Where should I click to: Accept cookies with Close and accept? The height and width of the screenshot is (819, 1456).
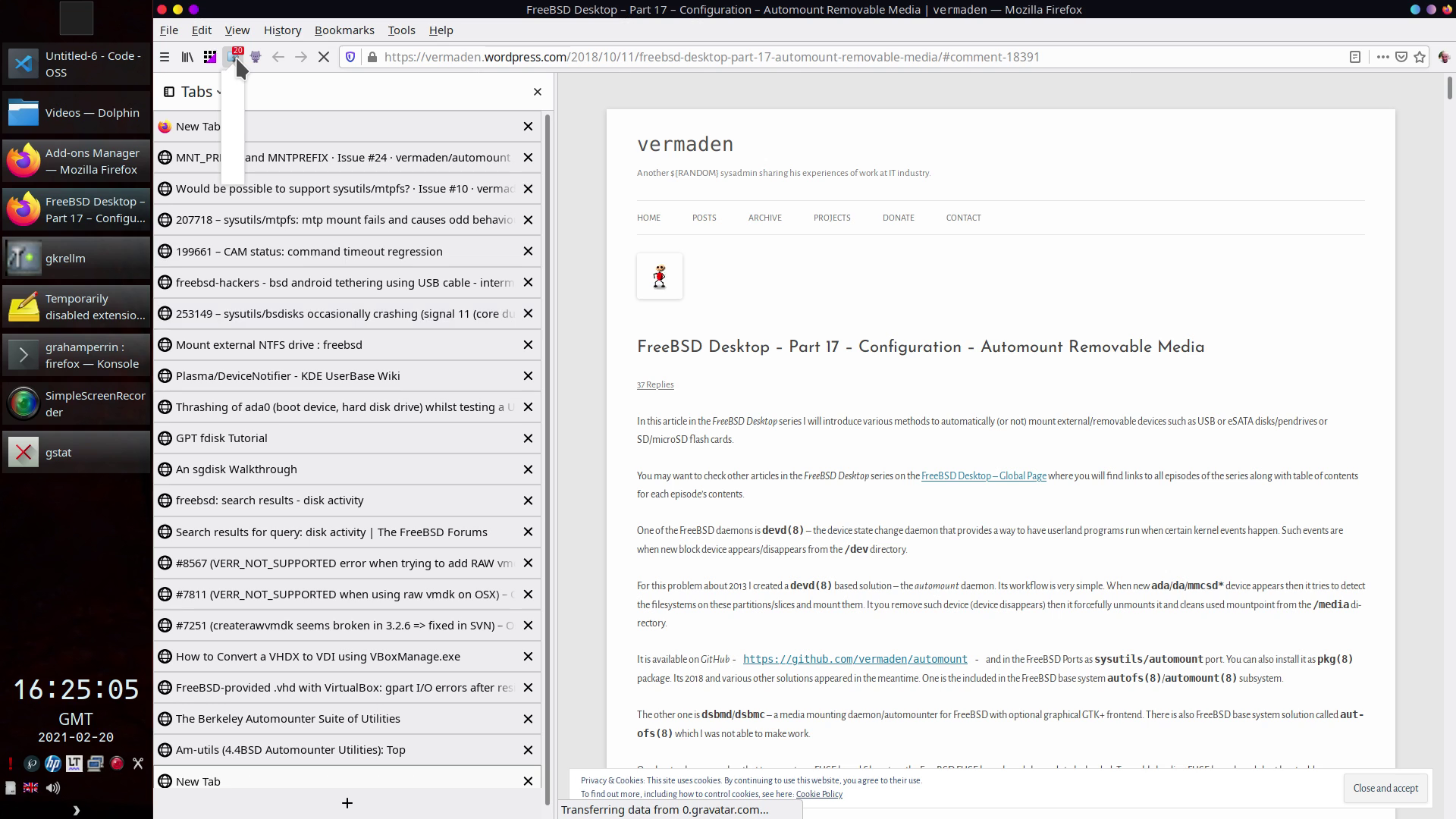pyautogui.click(x=1385, y=789)
